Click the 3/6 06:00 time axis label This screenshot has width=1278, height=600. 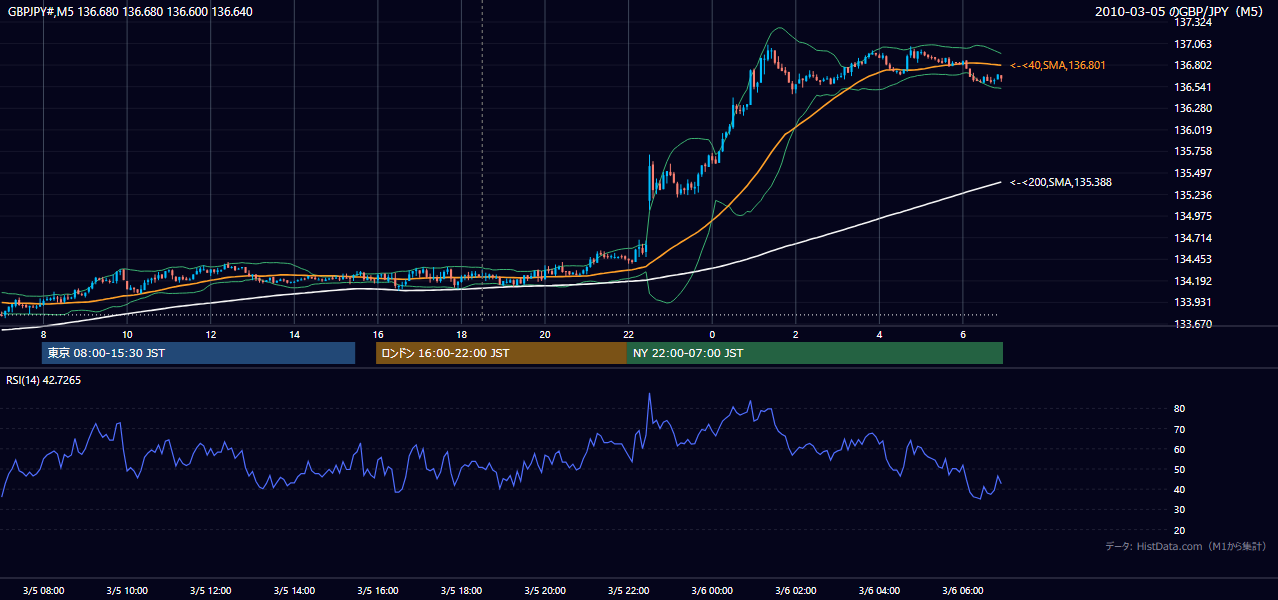point(962,590)
